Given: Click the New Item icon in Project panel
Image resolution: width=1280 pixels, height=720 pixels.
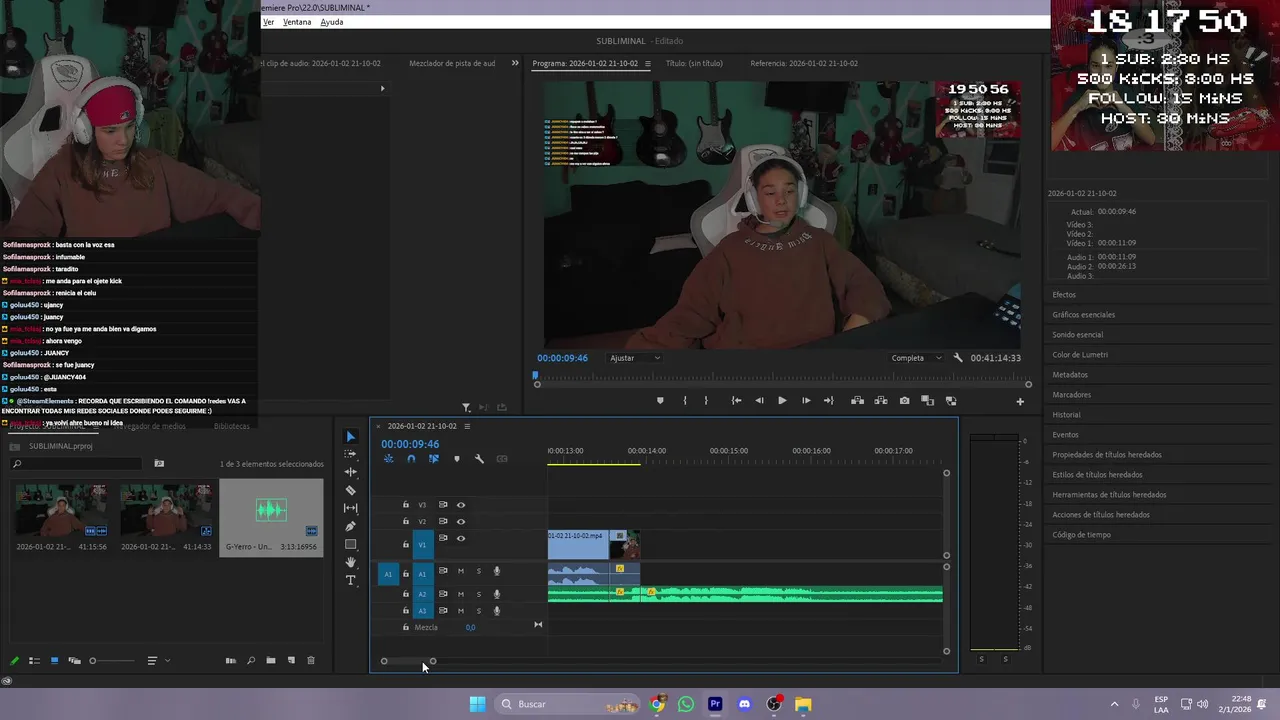Looking at the screenshot, I should pyautogui.click(x=291, y=661).
